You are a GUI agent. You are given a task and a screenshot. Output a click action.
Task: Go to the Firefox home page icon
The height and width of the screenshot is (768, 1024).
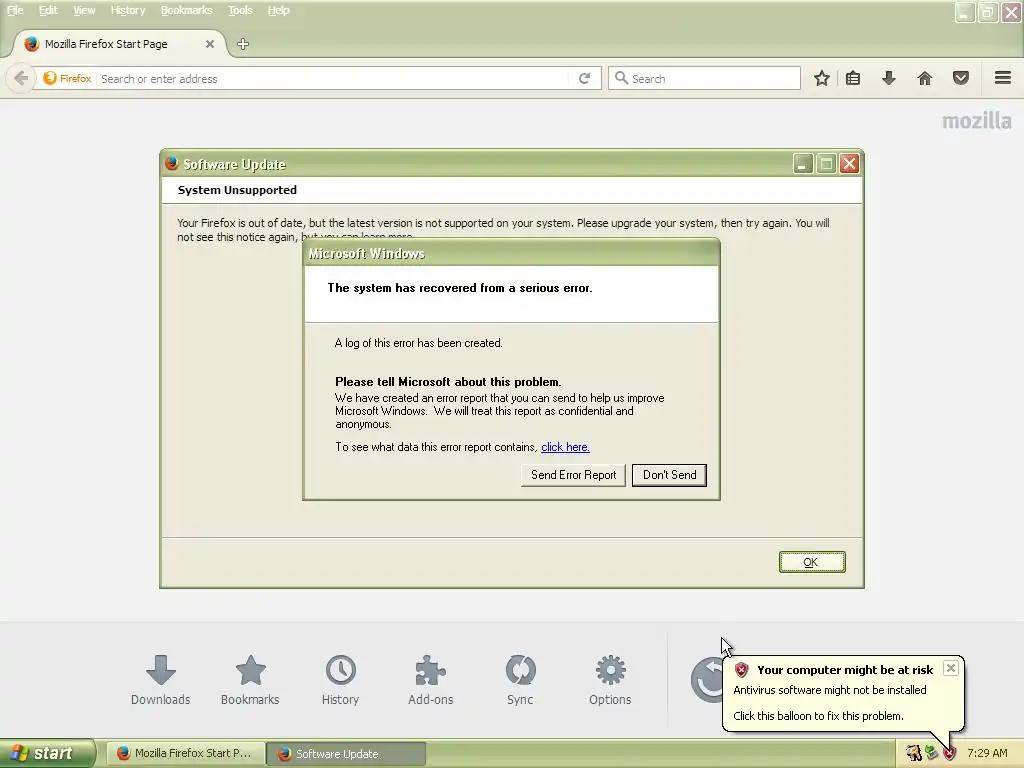[925, 78]
